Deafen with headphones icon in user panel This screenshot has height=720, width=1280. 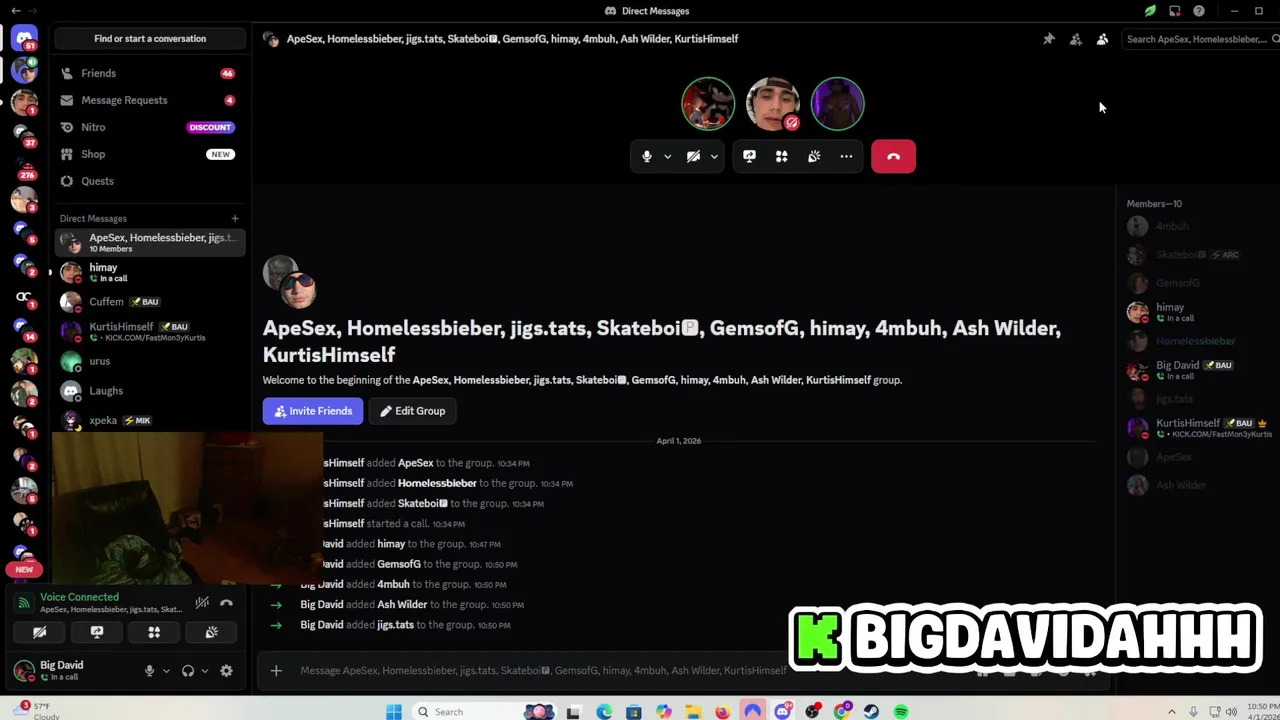click(x=187, y=671)
